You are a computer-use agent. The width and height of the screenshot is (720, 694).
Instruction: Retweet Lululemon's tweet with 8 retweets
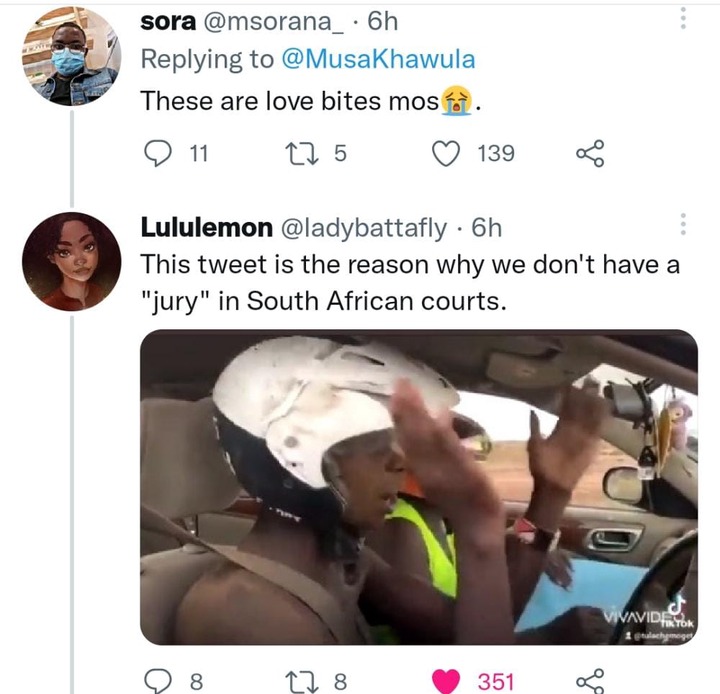coord(301,681)
